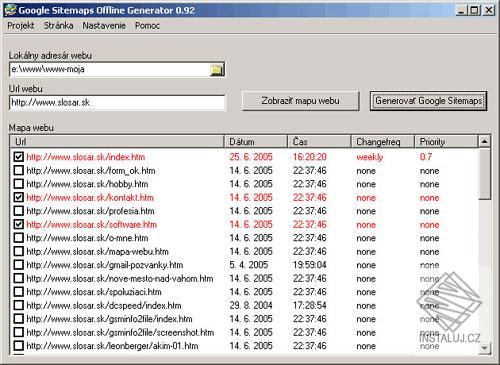This screenshot has height=365, width=500.
Task: Select the http://www.slosar.sk/index.htm URL text
Action: (86, 157)
